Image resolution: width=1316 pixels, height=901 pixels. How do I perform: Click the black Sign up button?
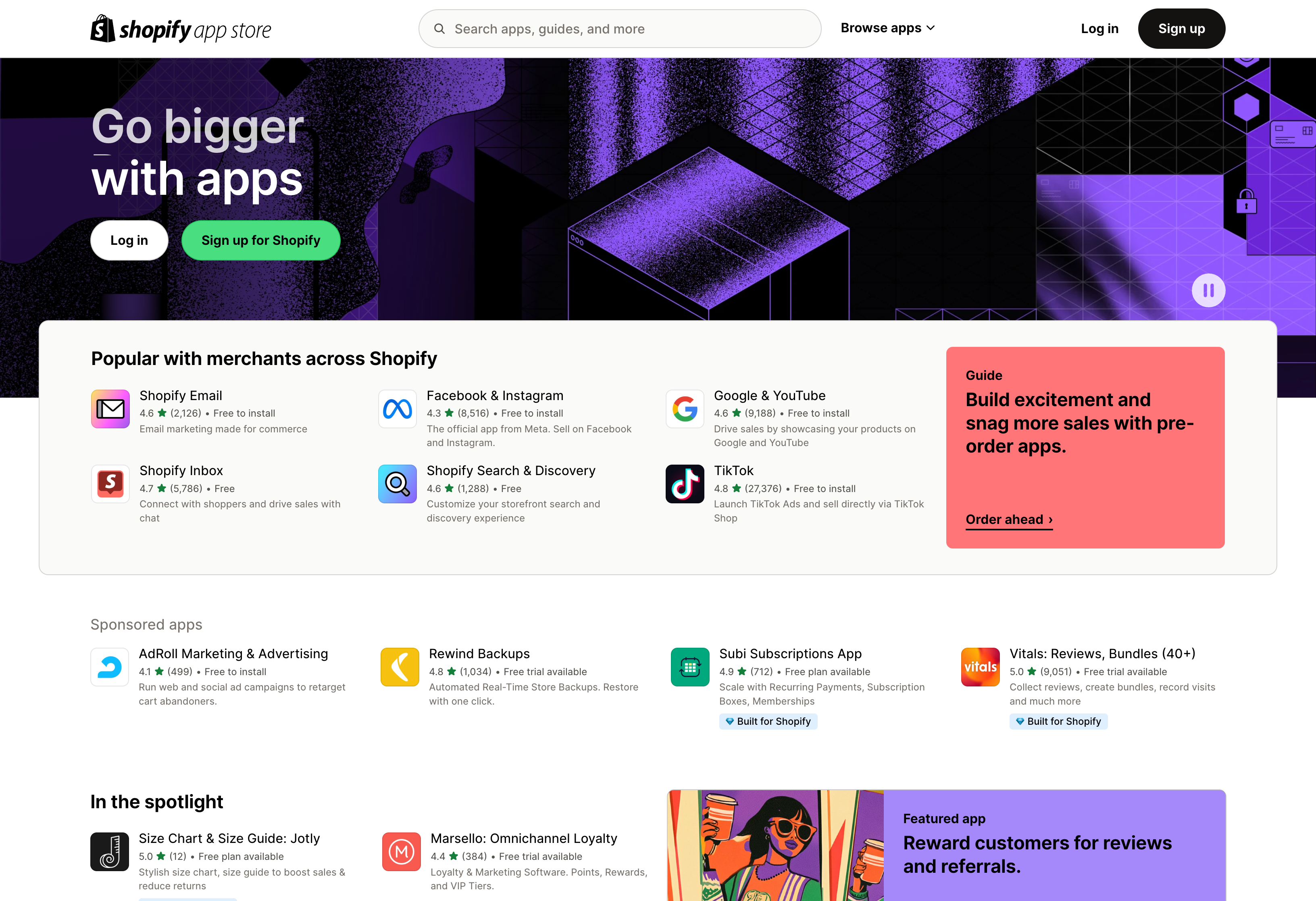tap(1181, 29)
